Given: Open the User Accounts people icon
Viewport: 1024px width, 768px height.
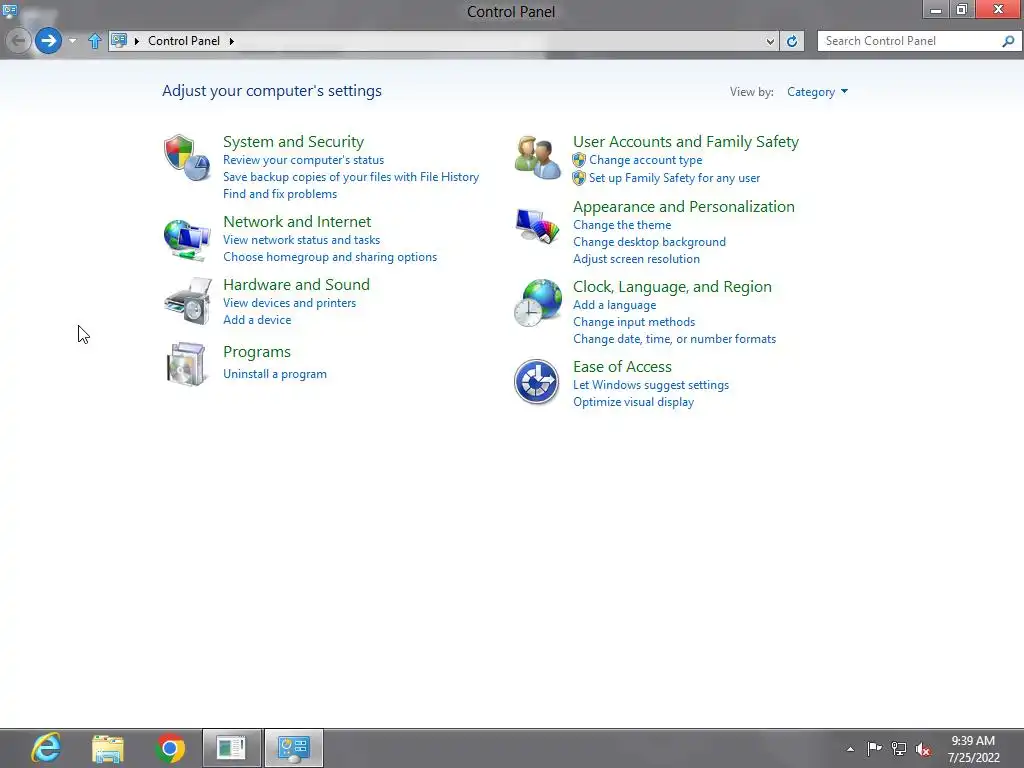Looking at the screenshot, I should [537, 157].
